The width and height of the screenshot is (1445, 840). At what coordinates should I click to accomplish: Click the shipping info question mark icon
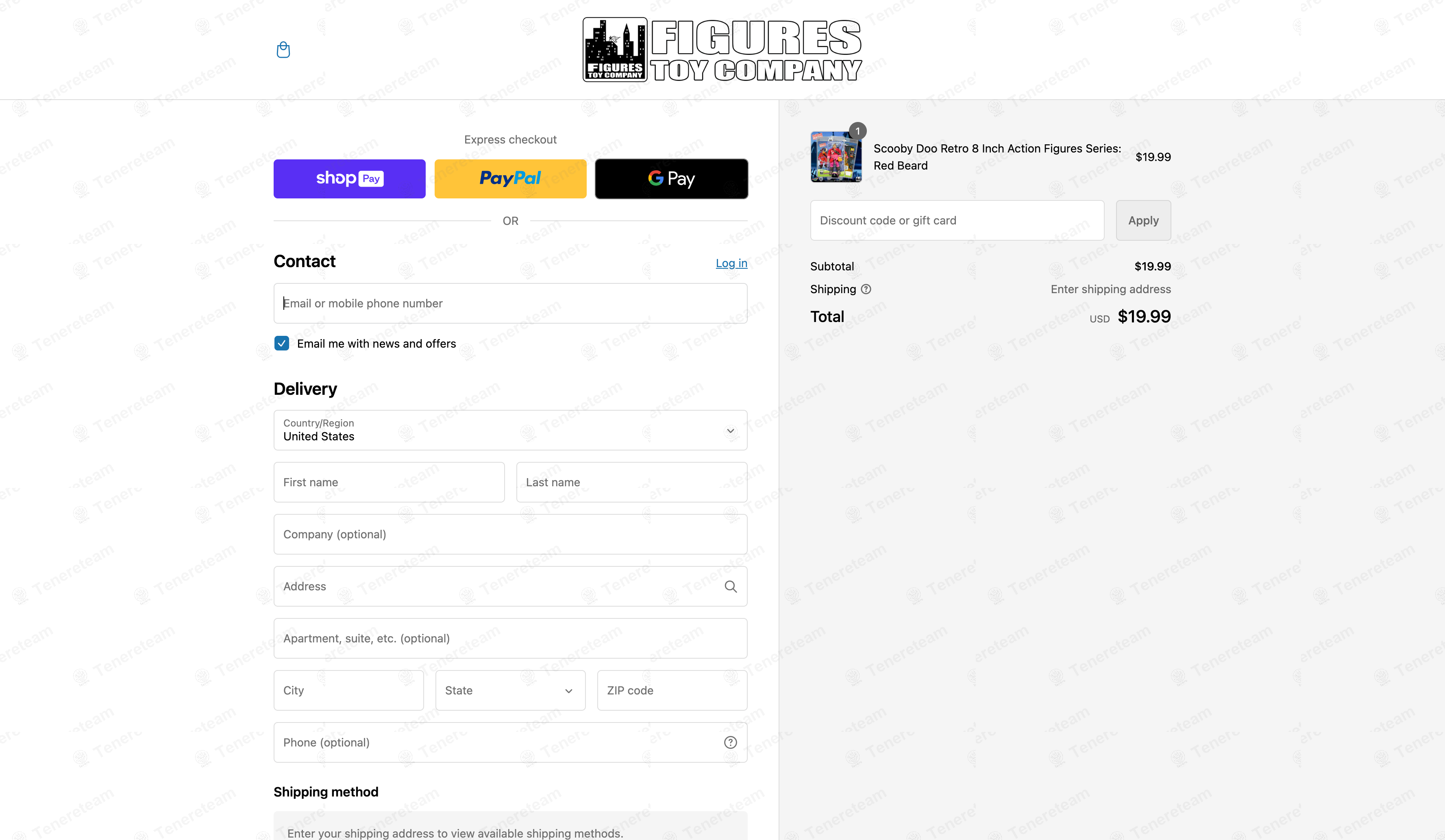click(x=866, y=289)
